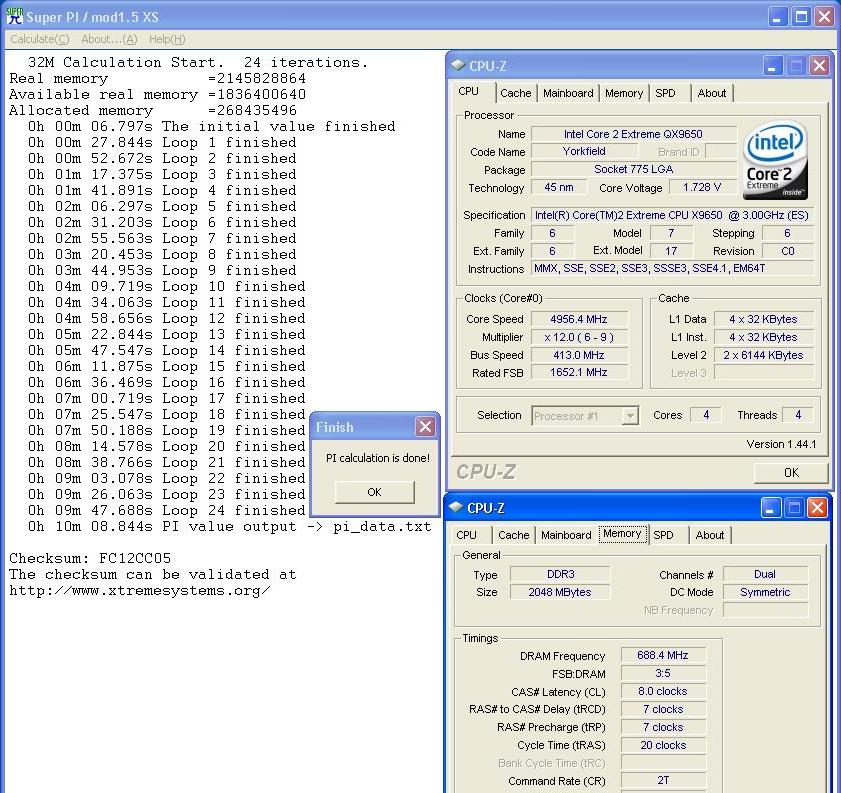Click the Version 1.44.1 label

[x=781, y=444]
